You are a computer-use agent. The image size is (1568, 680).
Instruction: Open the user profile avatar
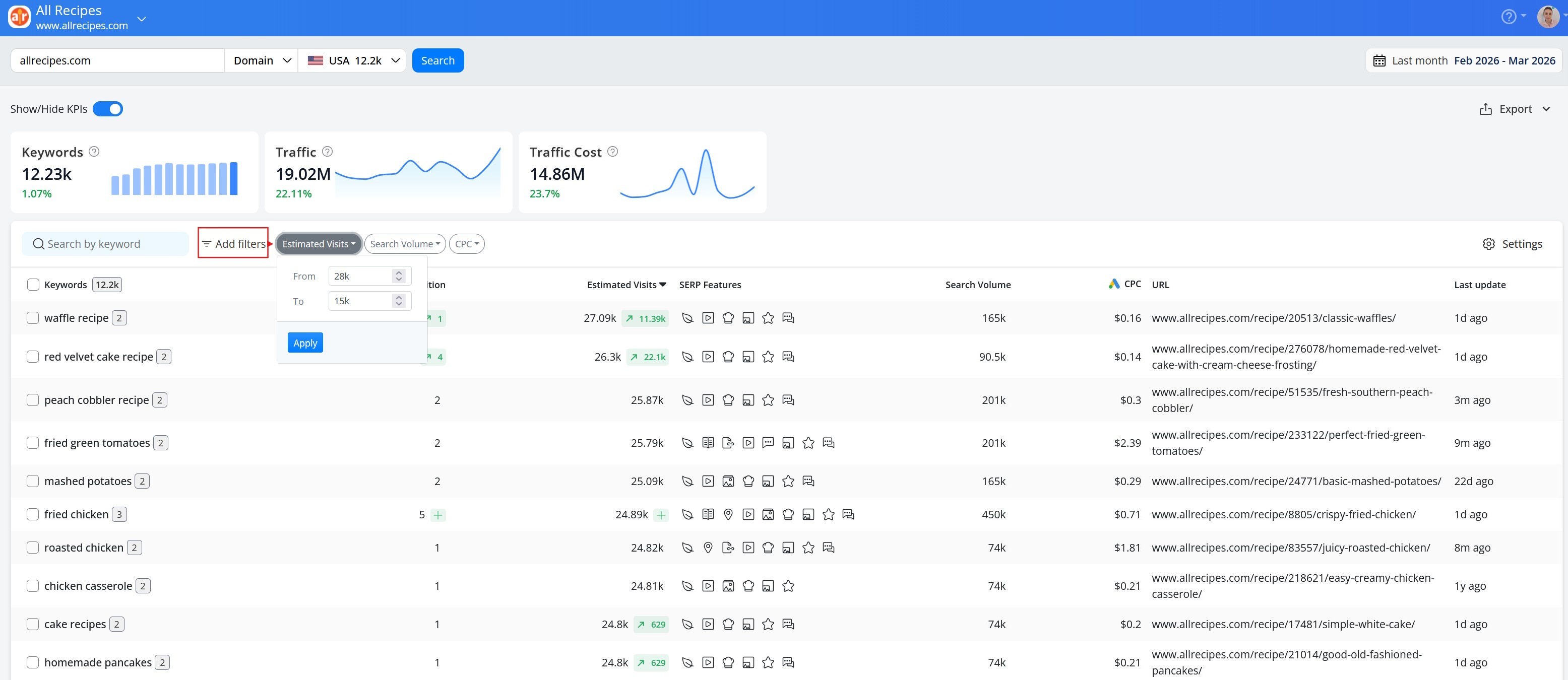1548,17
